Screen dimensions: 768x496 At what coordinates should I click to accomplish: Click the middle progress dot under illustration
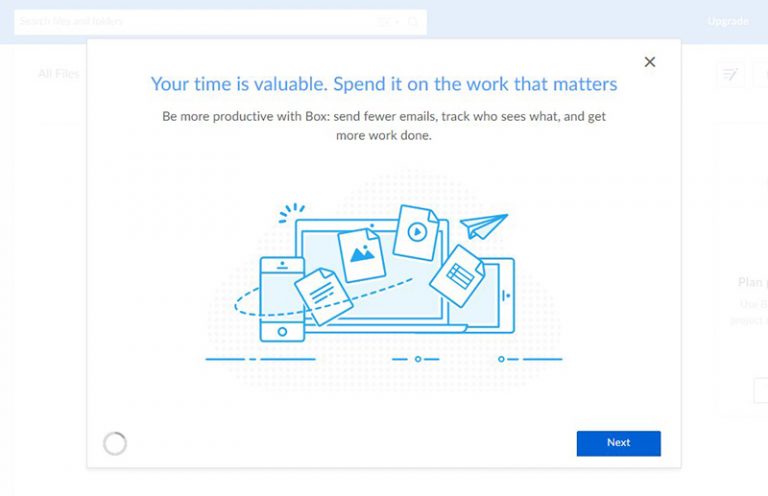[x=418, y=359]
